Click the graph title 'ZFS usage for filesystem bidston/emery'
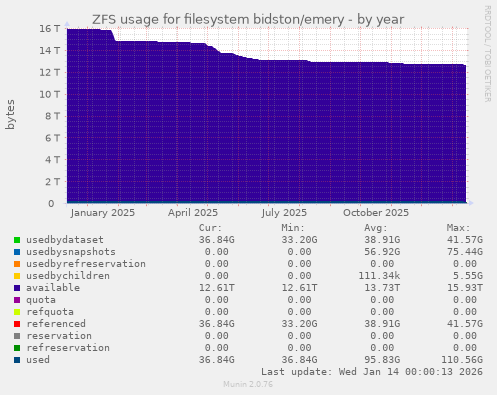The width and height of the screenshot is (497, 395). coord(218,20)
